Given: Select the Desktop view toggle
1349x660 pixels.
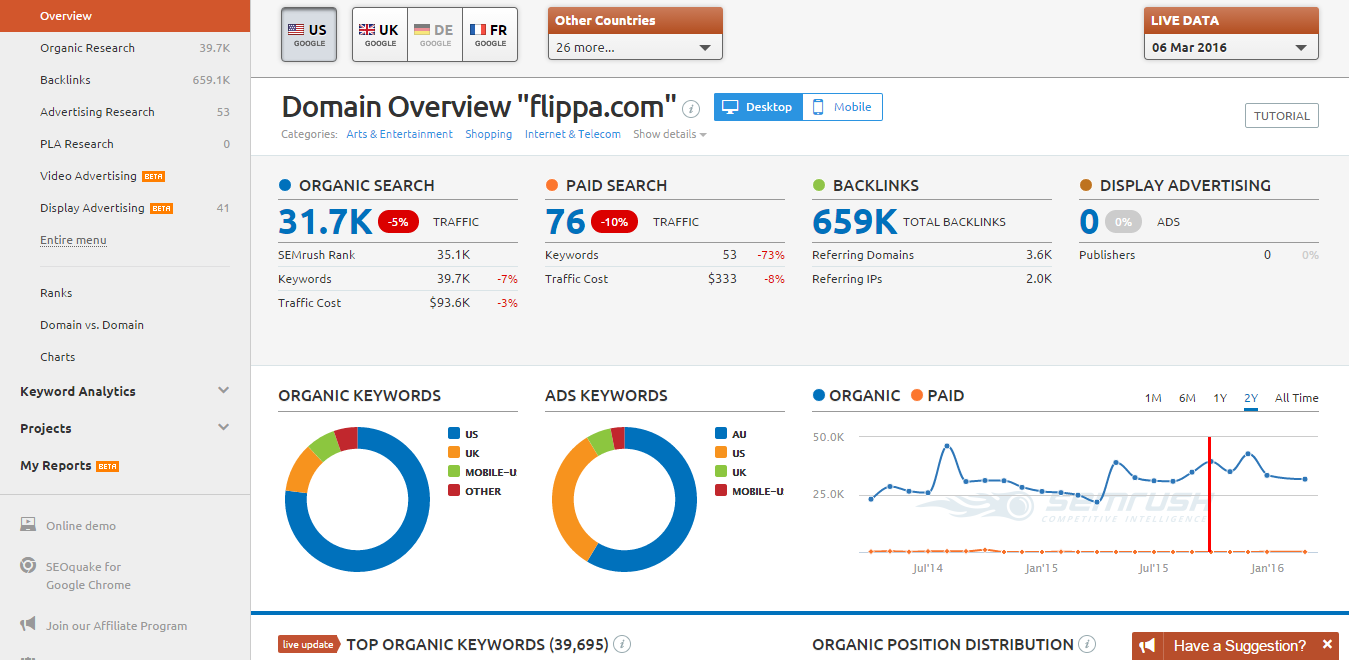Looking at the screenshot, I should (x=758, y=107).
